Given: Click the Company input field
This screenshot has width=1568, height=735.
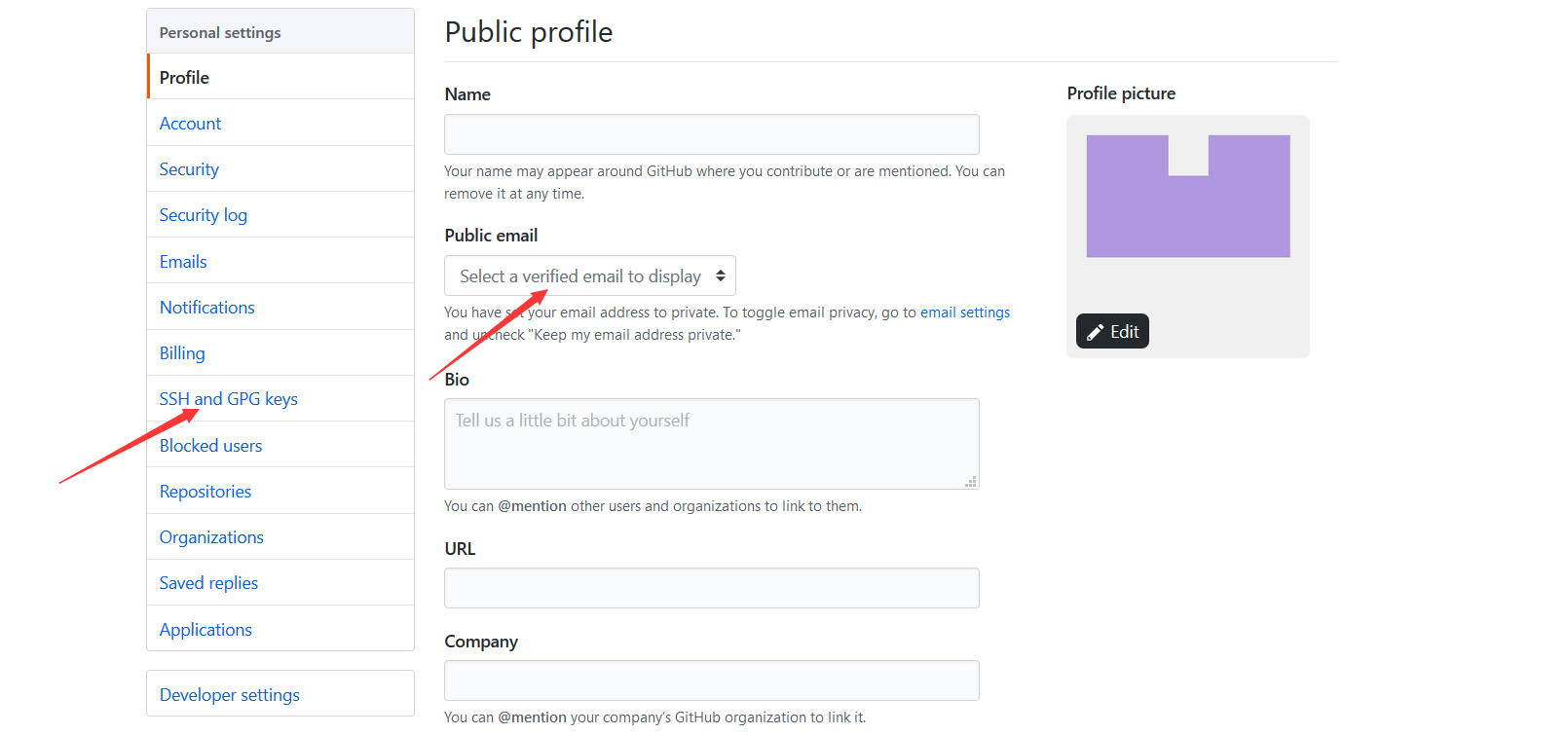Looking at the screenshot, I should 712,680.
